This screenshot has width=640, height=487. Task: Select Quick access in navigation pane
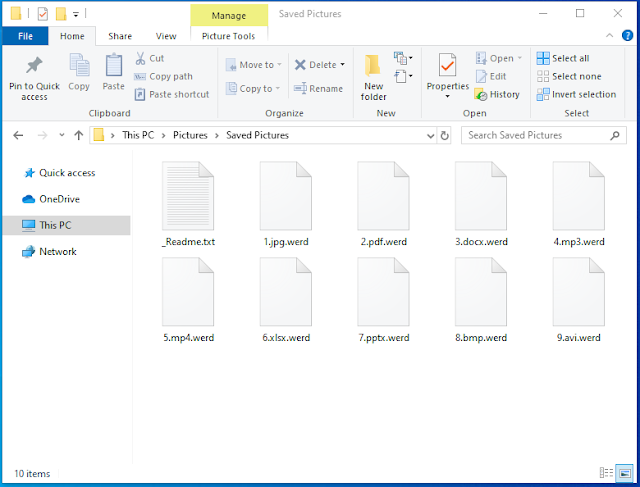click(x=60, y=173)
